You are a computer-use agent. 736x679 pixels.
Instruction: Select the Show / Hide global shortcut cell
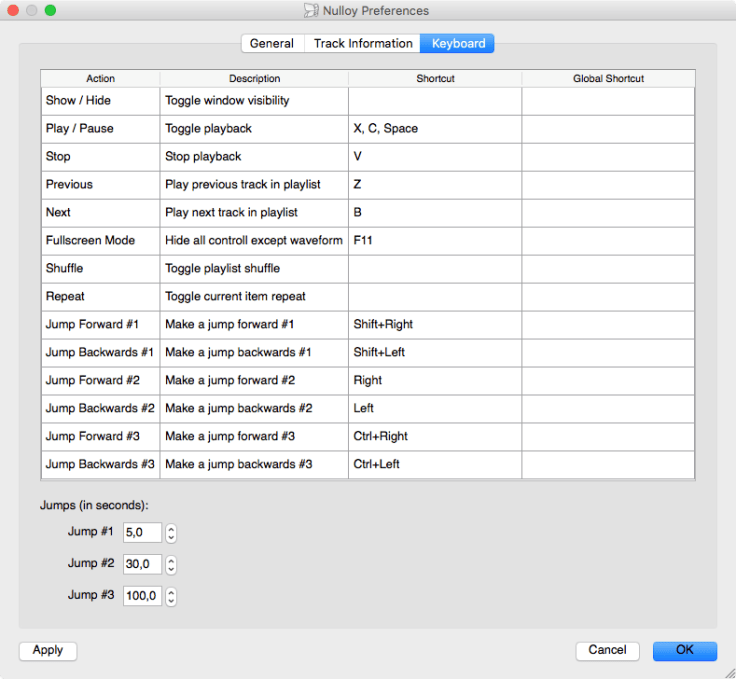point(608,101)
